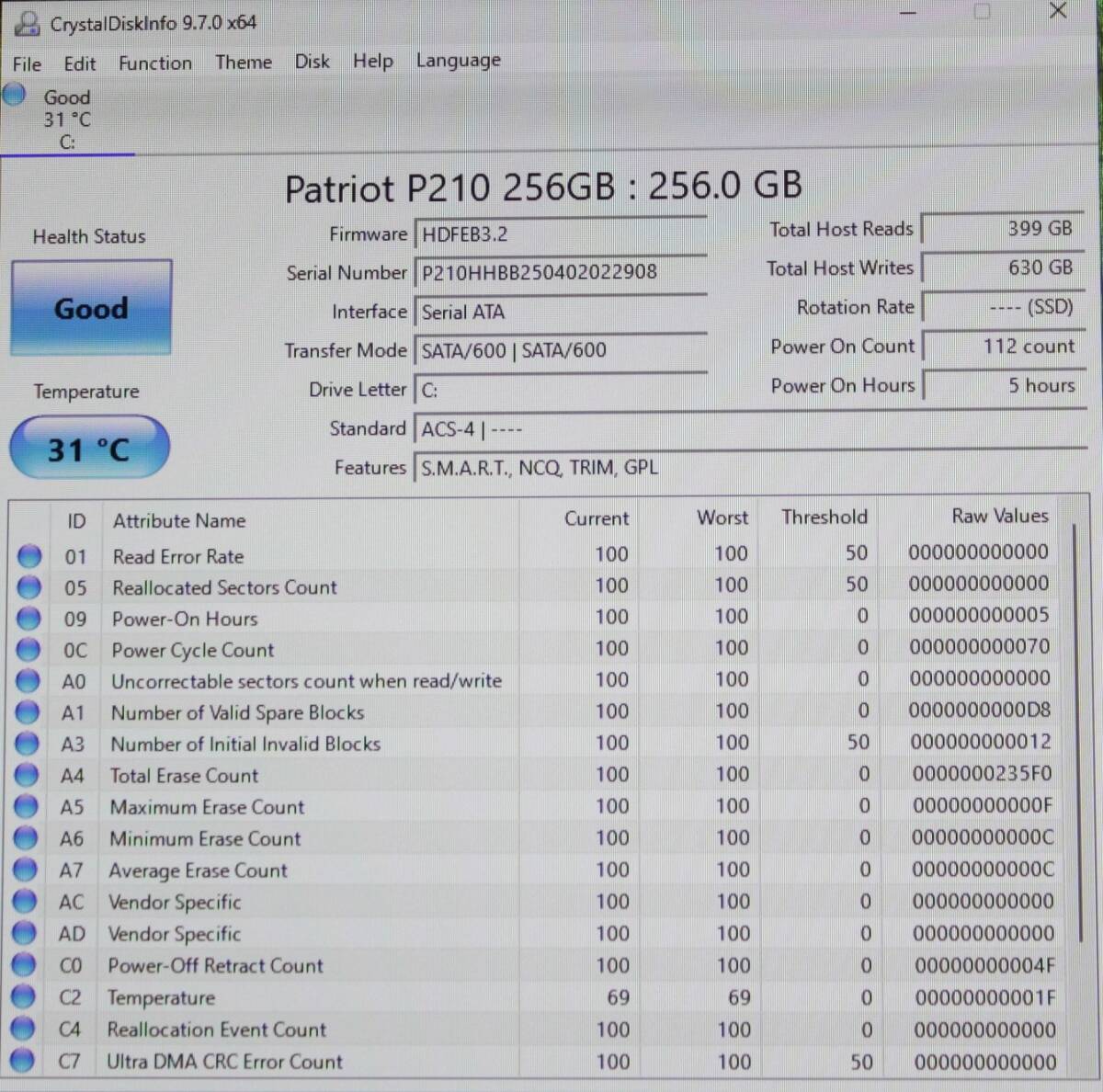Open the Disk menu

[313, 62]
